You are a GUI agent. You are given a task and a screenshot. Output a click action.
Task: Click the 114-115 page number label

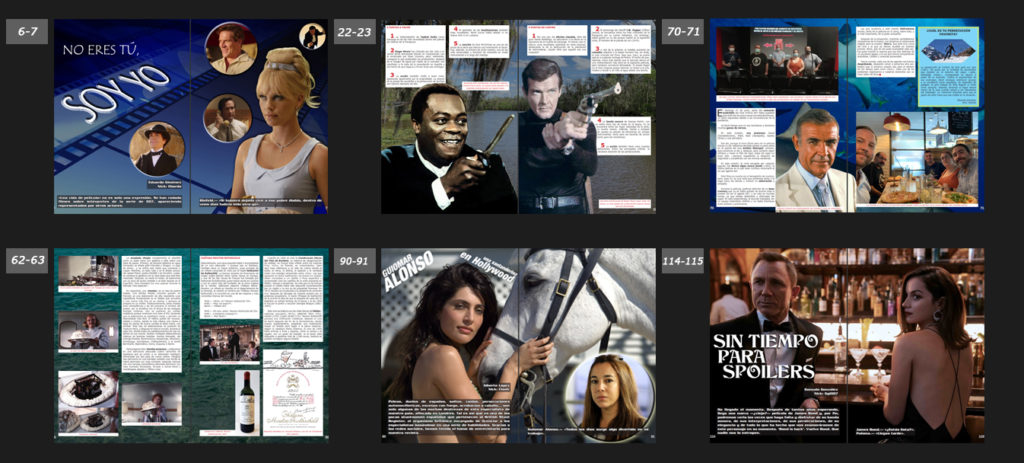pos(682,261)
